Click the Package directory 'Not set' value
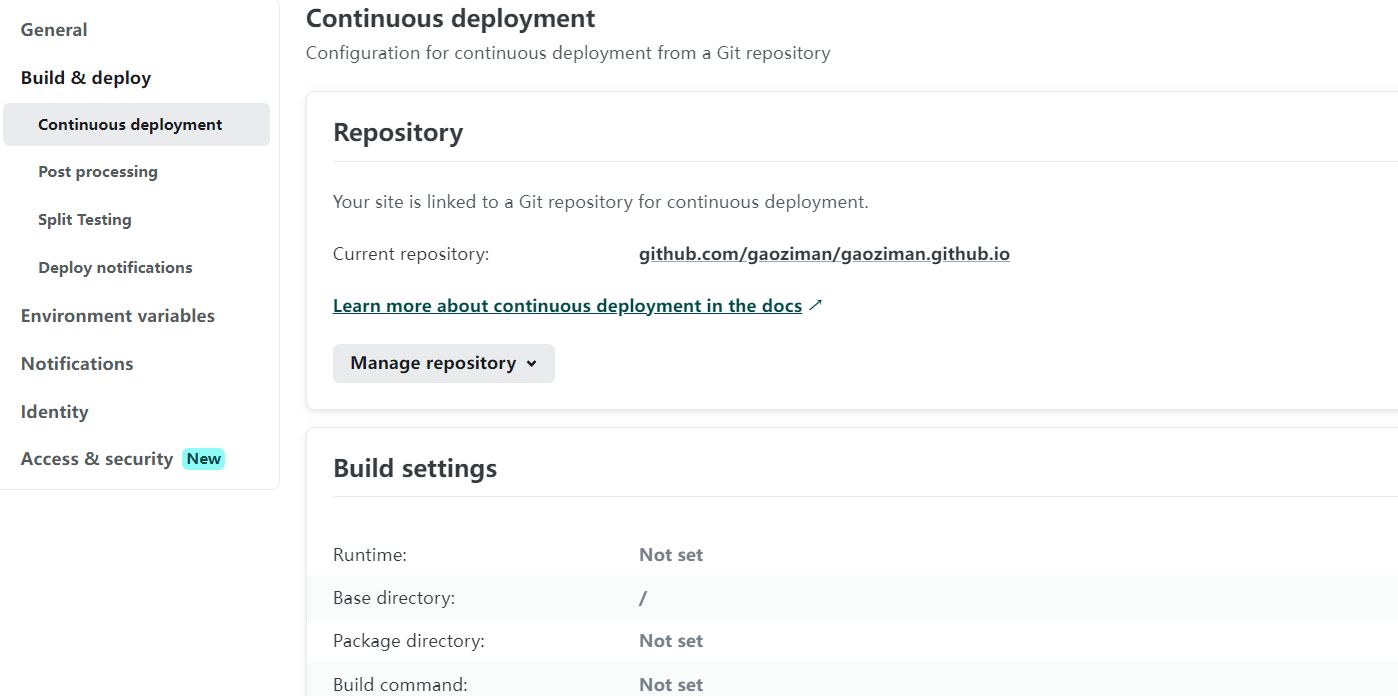Screen dimensions: 1398x696 [x=671, y=641]
